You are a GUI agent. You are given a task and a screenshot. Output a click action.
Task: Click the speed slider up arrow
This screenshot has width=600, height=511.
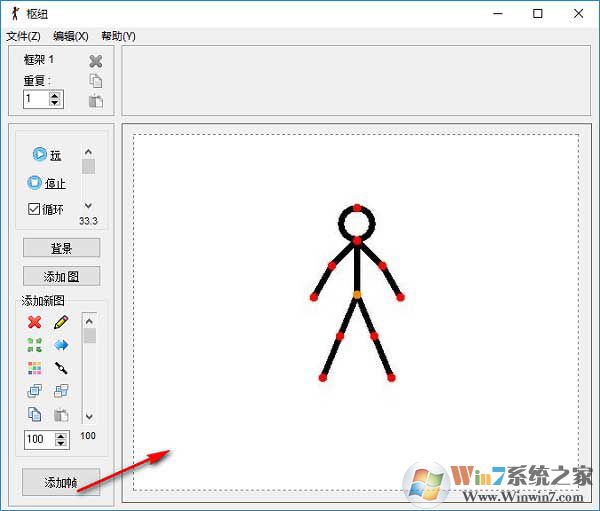coord(88,152)
